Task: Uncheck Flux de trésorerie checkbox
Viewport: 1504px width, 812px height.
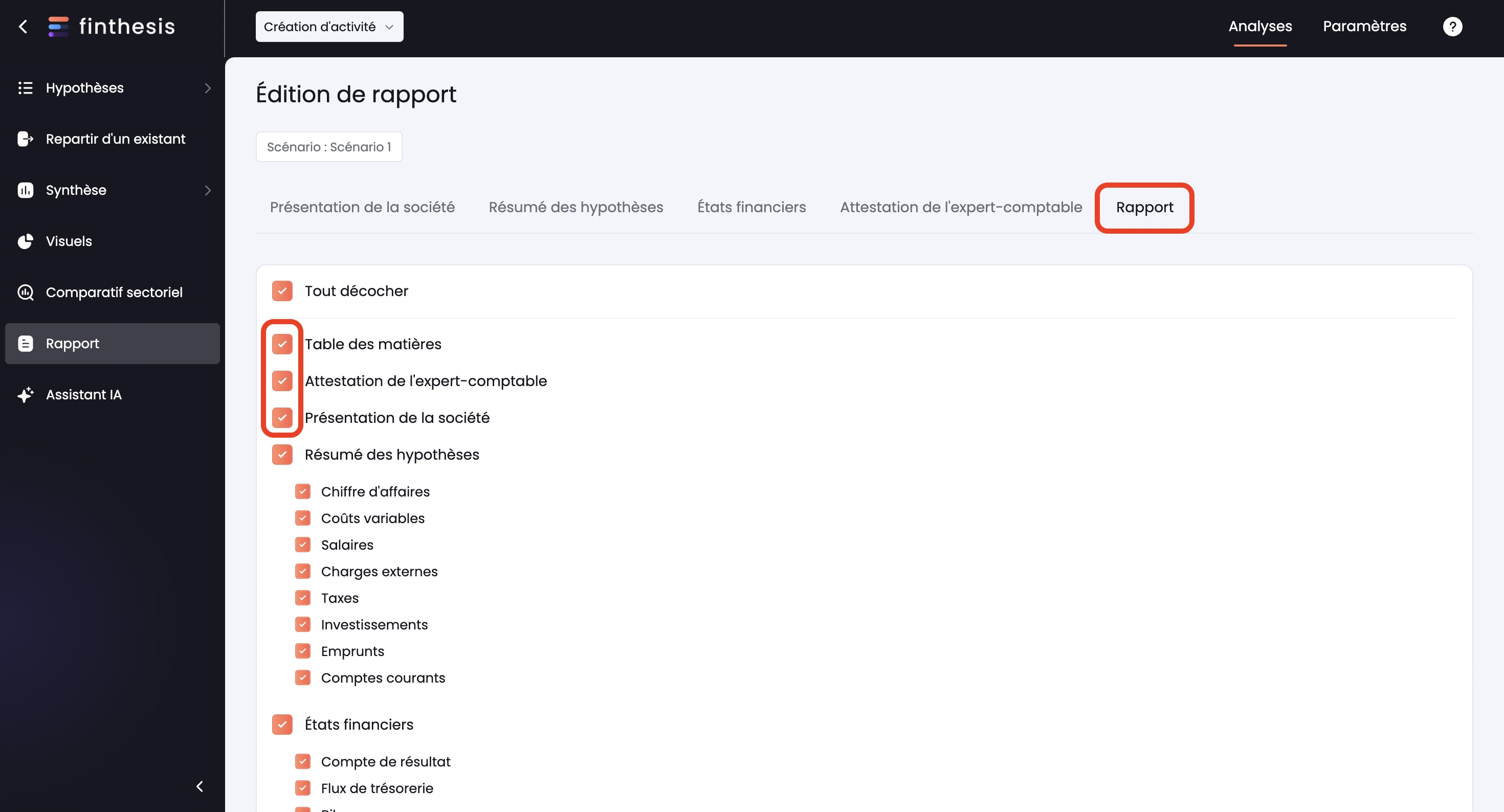Action: (302, 788)
